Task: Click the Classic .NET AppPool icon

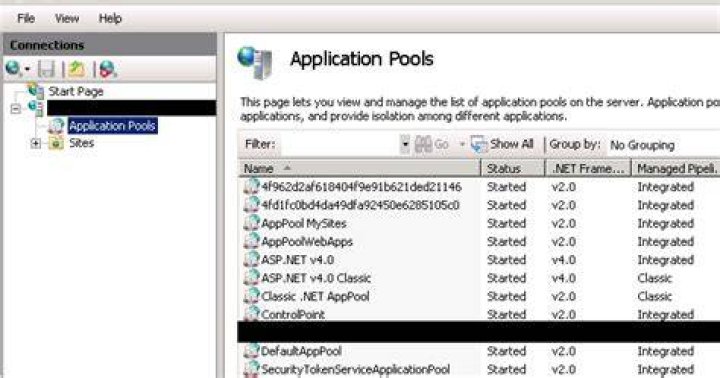Action: point(251,295)
